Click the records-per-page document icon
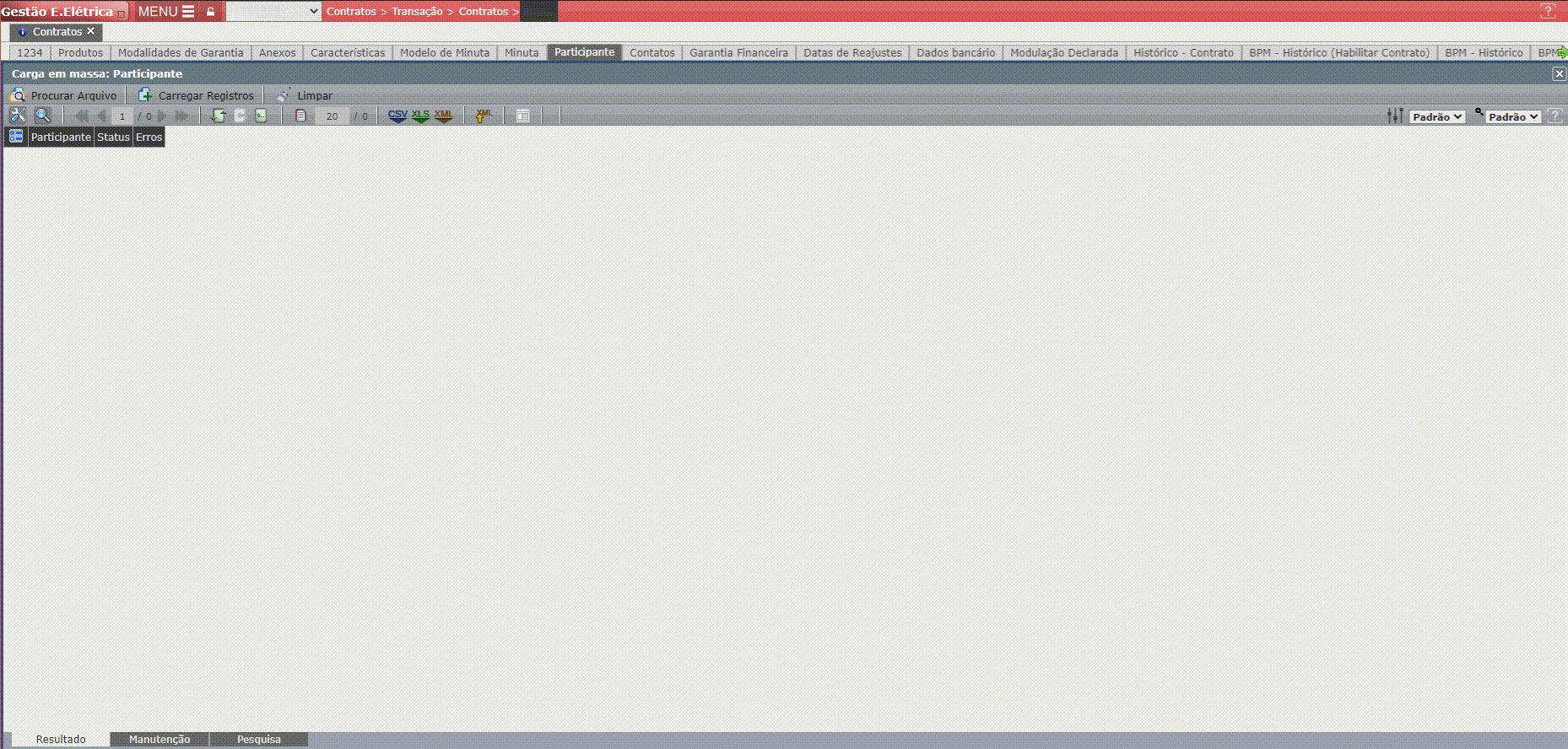 pos(300,116)
